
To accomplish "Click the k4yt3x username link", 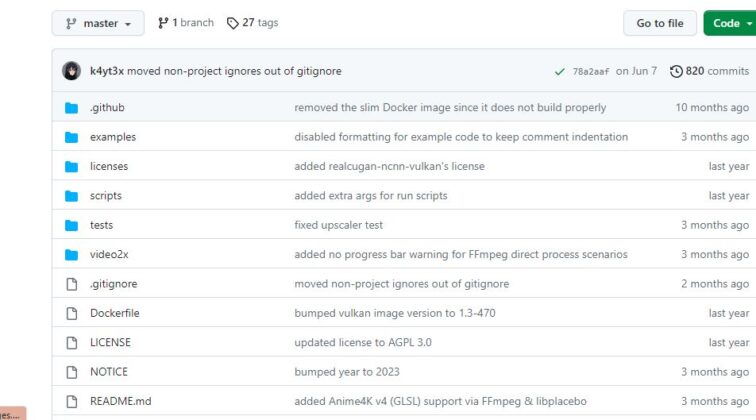I will (107, 71).
